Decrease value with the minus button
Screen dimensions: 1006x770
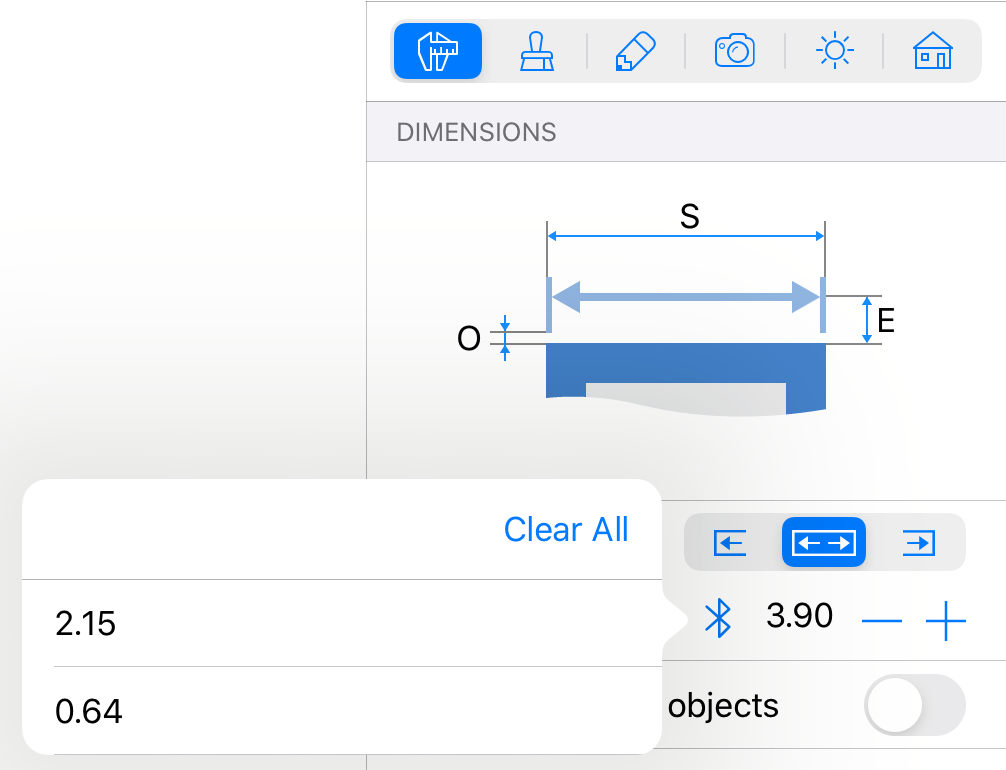(x=881, y=622)
